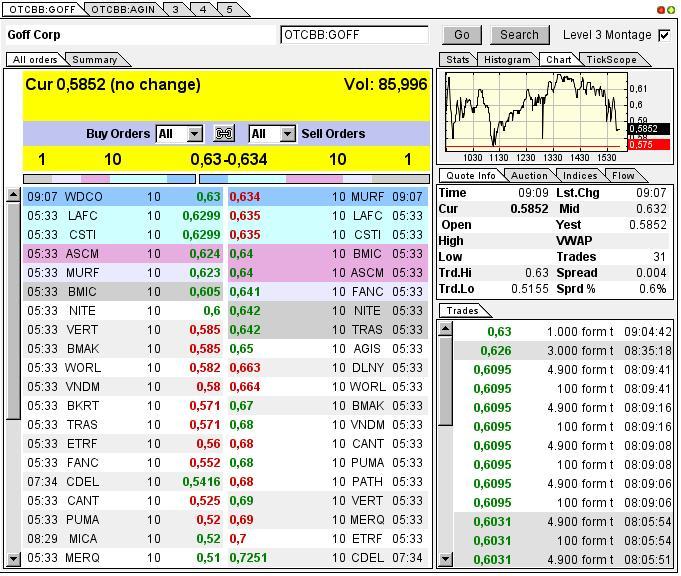The height and width of the screenshot is (576, 681).
Task: Click the Trades list scroll up arrow
Action: [445, 329]
